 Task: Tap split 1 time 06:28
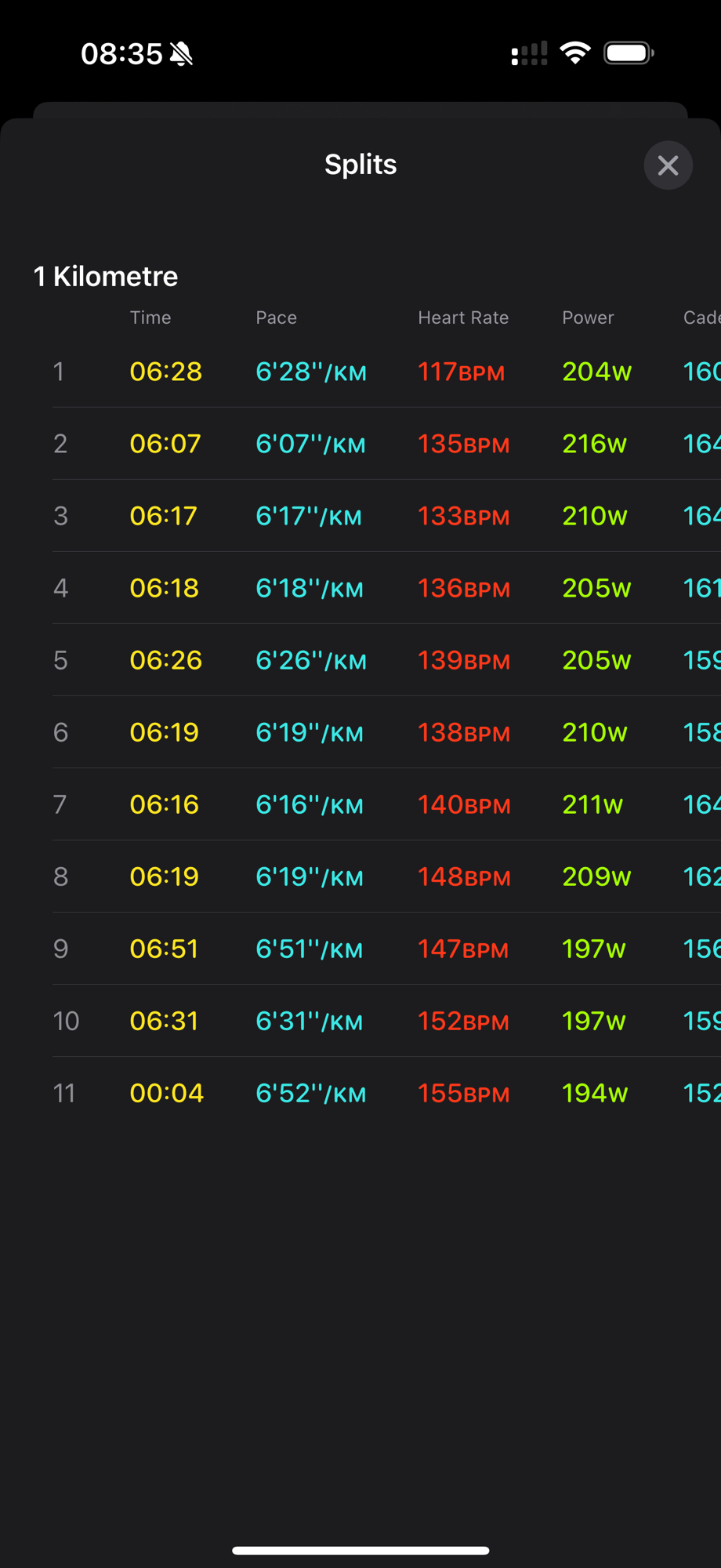pos(165,372)
